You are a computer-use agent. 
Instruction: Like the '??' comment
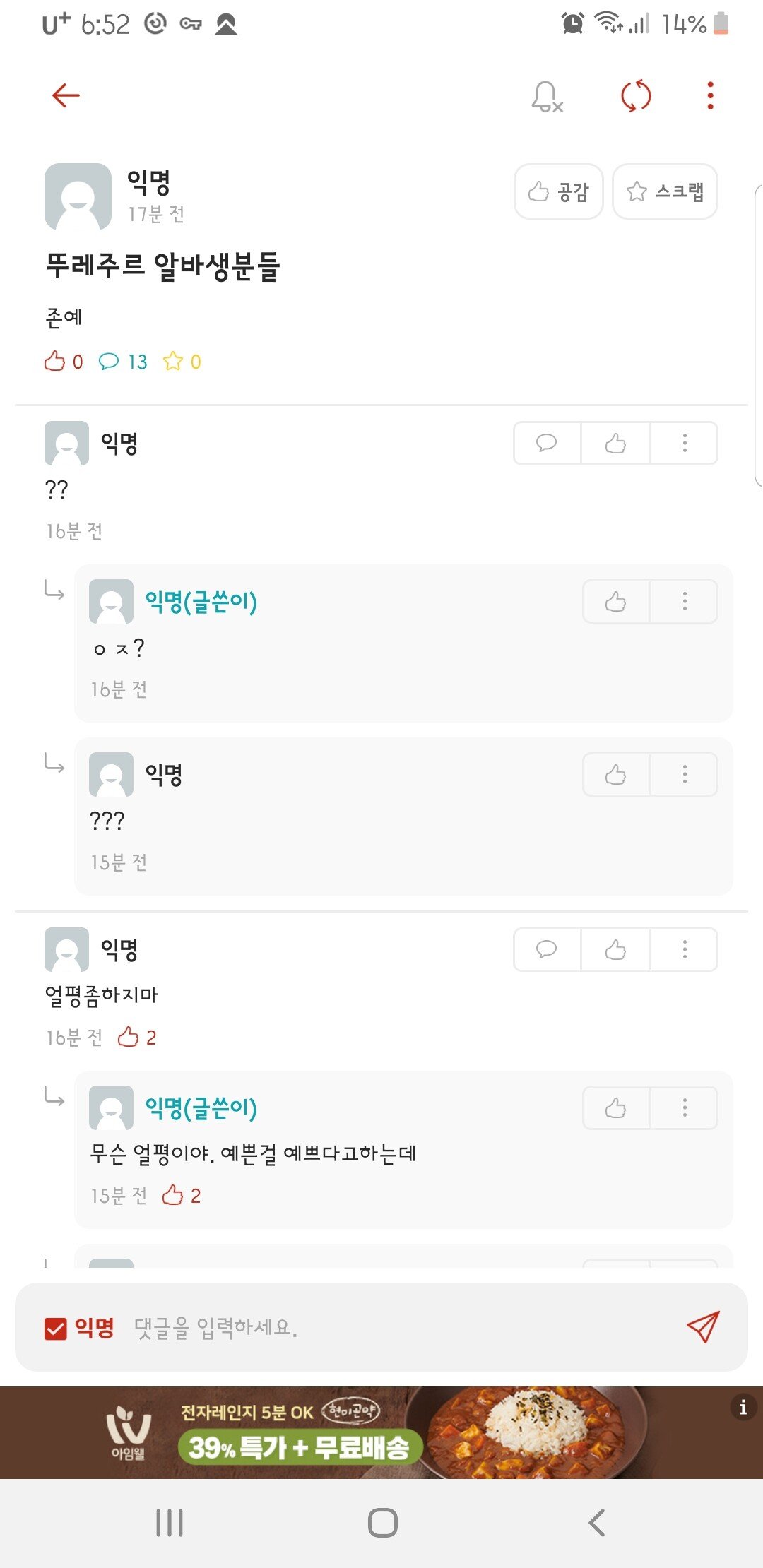click(615, 444)
